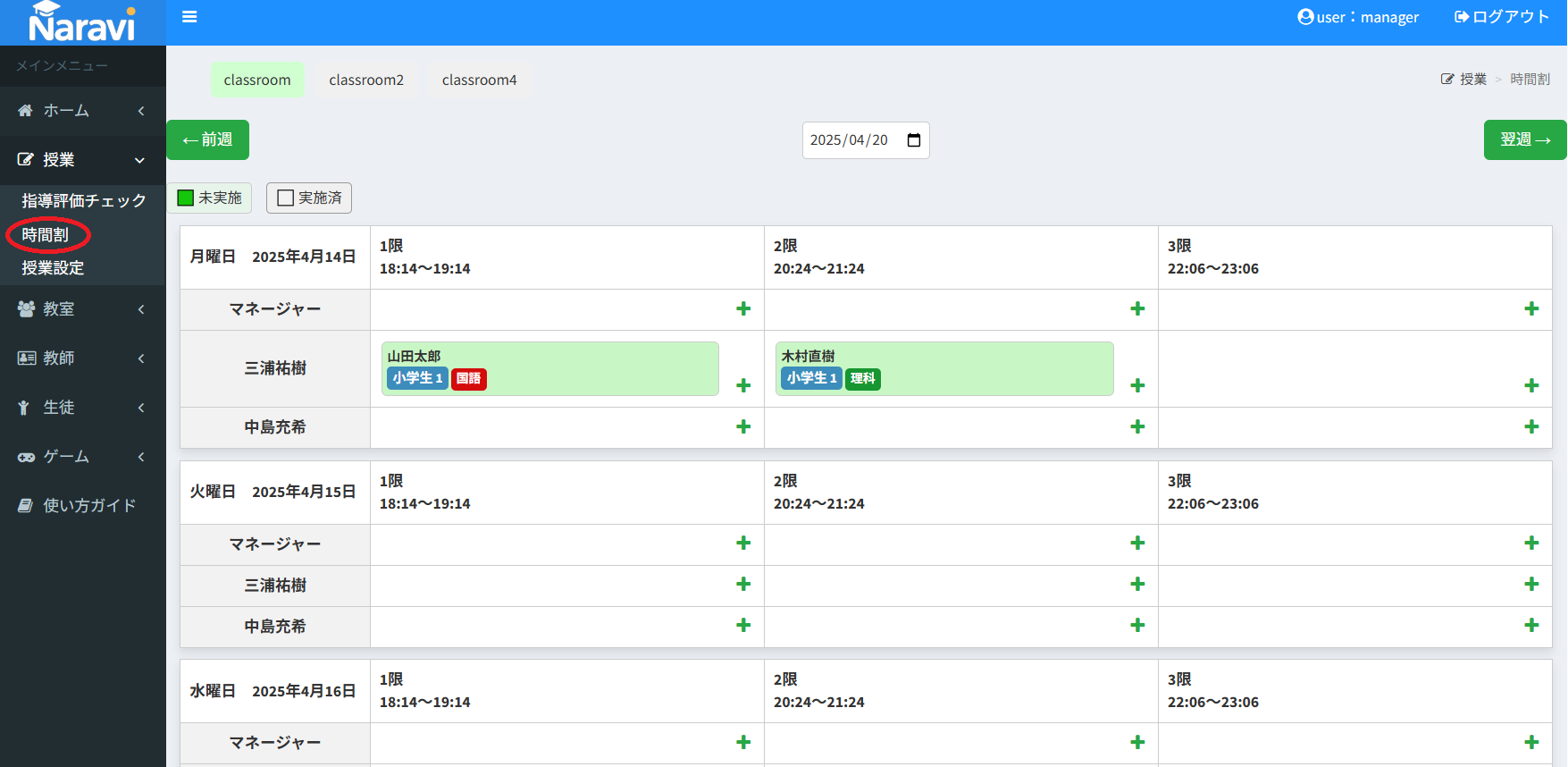Click the 時間割 breadcrumb text
This screenshot has height=767, width=1568.
(1530, 80)
